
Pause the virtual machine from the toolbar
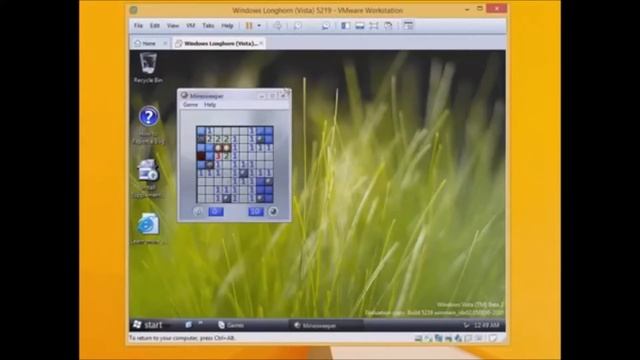(x=249, y=26)
